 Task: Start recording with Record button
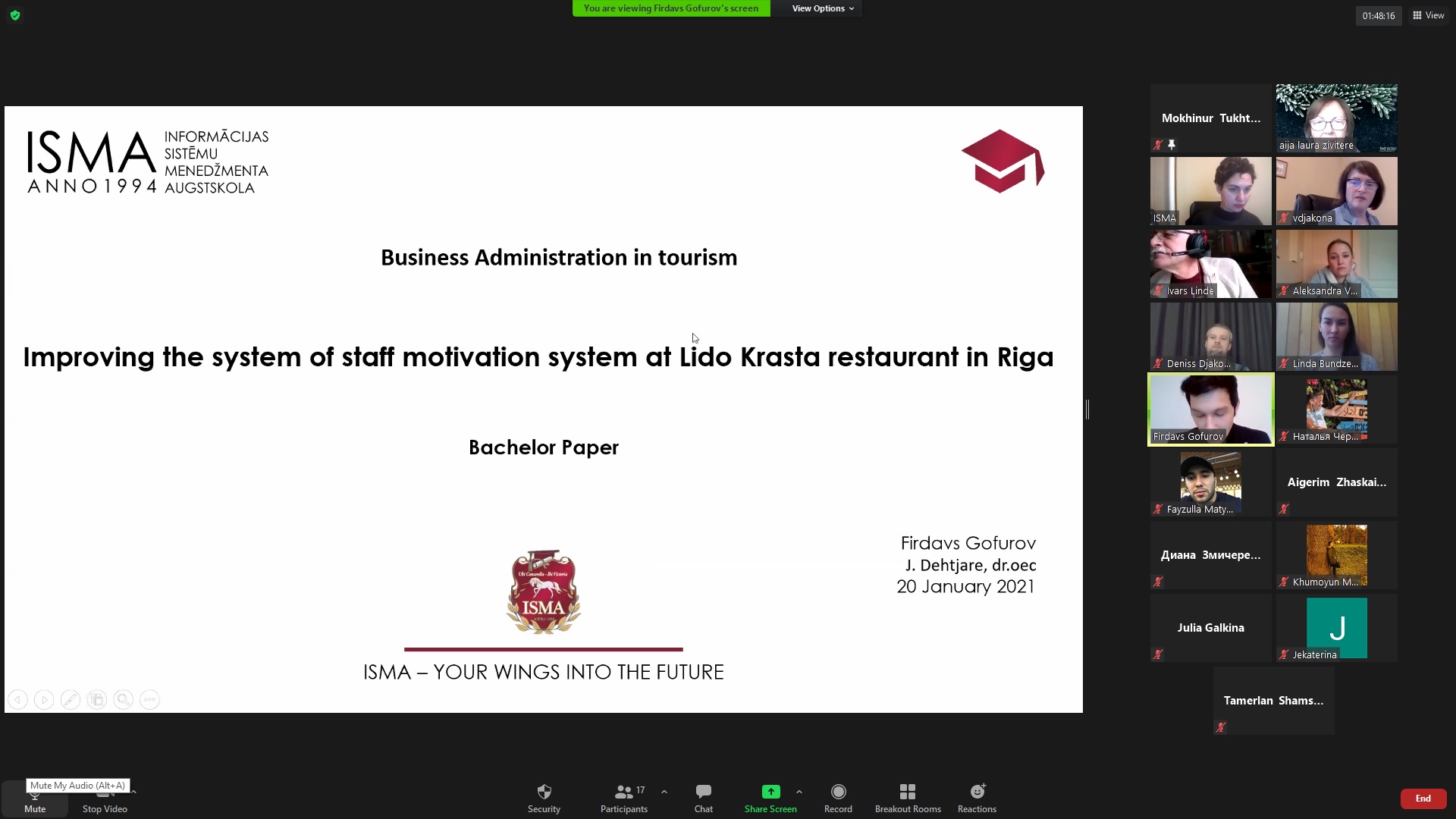[x=838, y=799]
